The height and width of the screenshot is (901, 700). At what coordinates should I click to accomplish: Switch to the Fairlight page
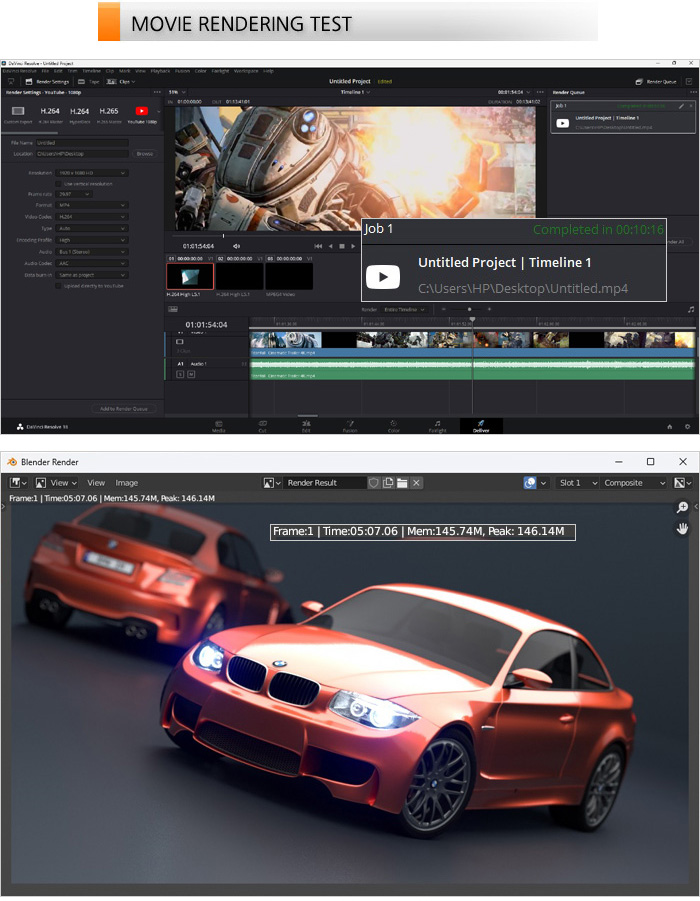[437, 426]
